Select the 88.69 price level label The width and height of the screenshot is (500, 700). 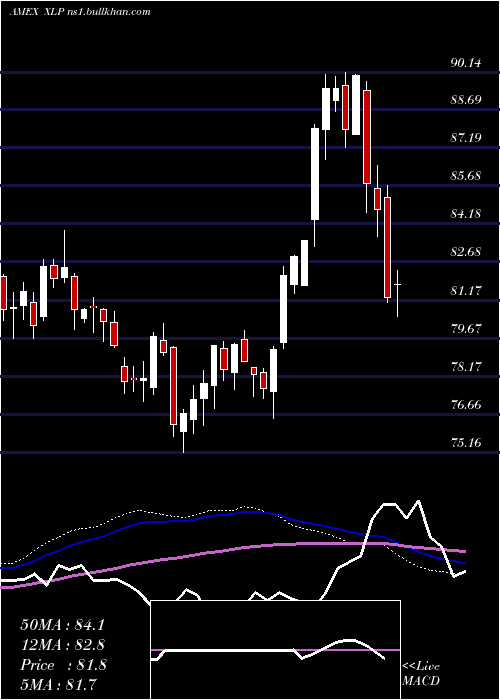pyautogui.click(x=466, y=100)
